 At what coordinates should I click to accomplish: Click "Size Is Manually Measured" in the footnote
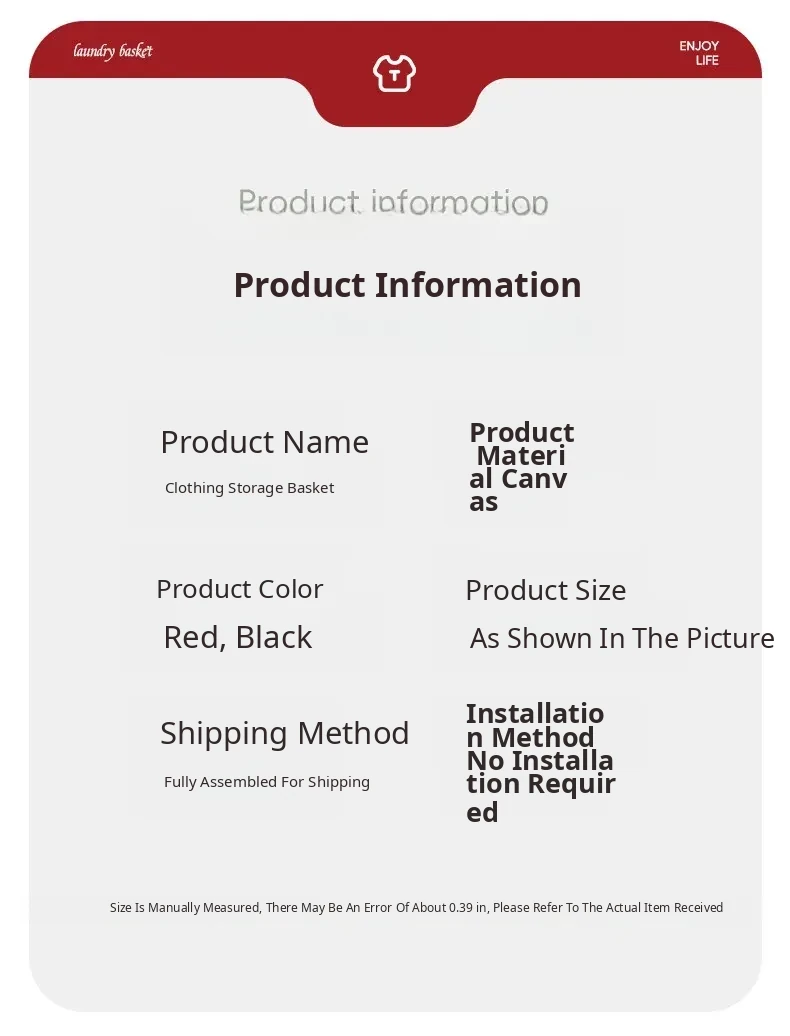point(185,908)
